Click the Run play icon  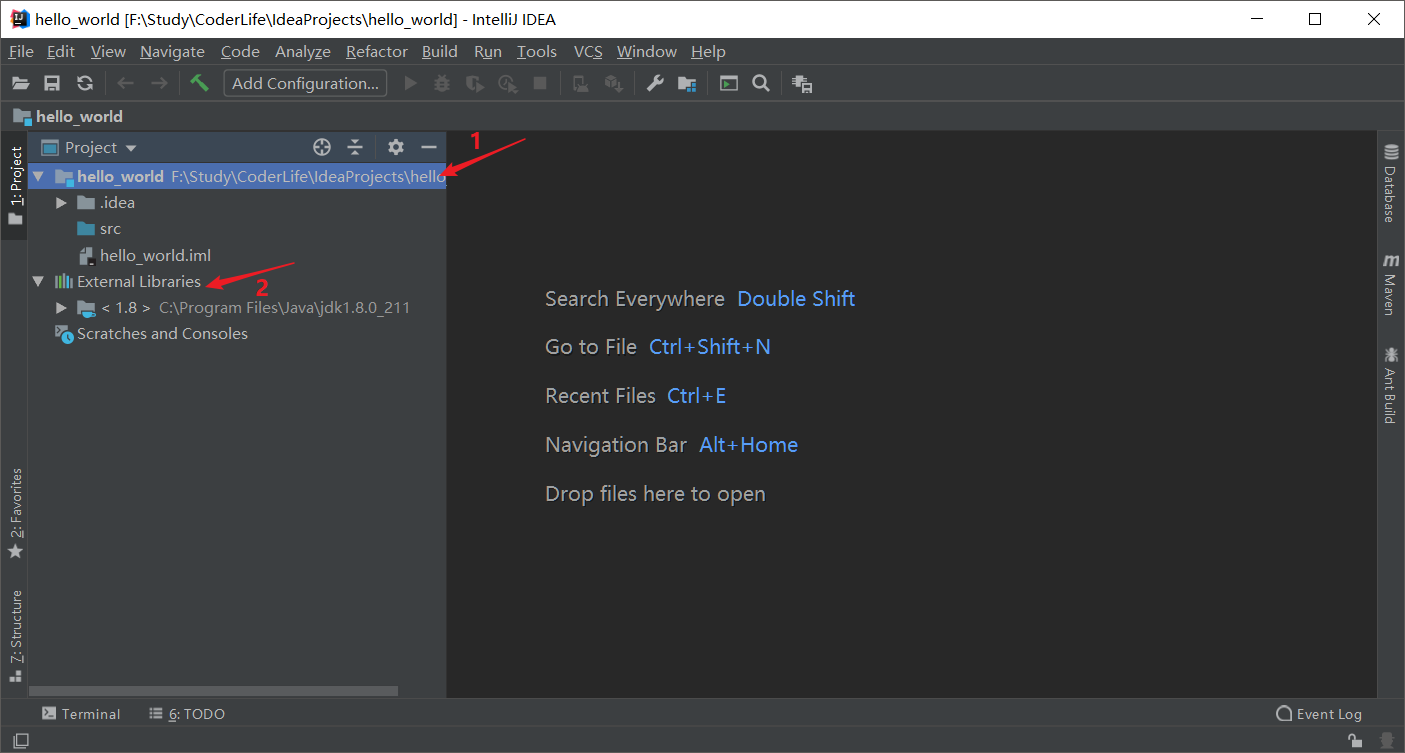click(409, 84)
